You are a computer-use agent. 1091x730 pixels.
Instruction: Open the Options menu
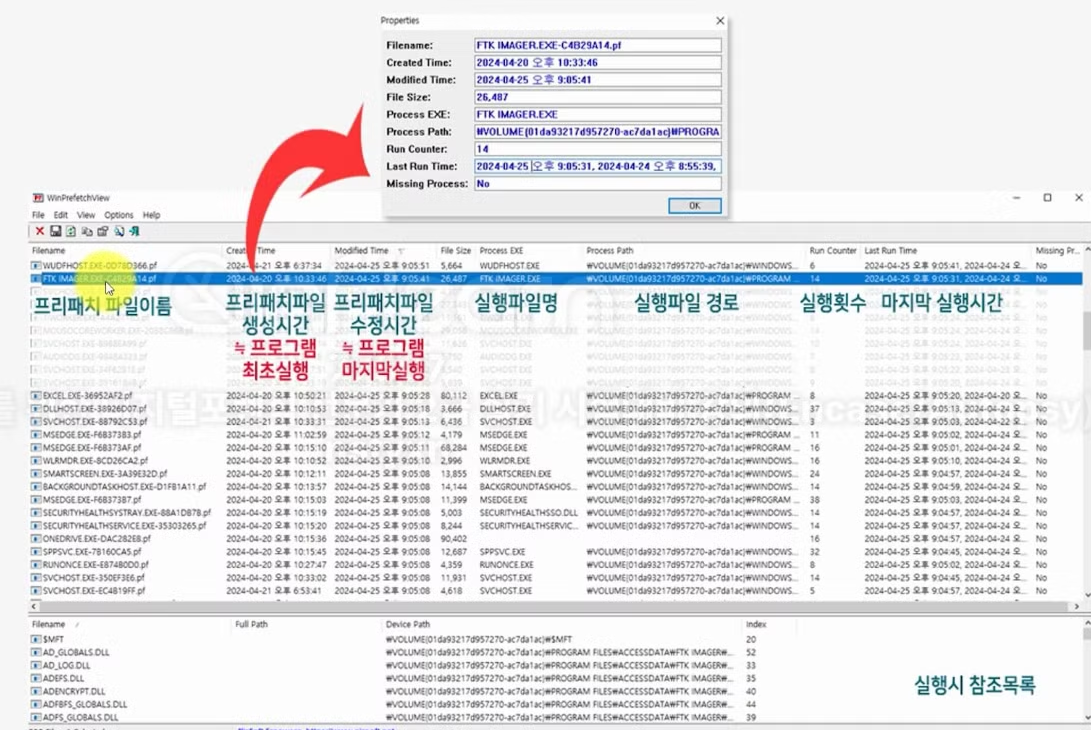pyautogui.click(x=118, y=216)
